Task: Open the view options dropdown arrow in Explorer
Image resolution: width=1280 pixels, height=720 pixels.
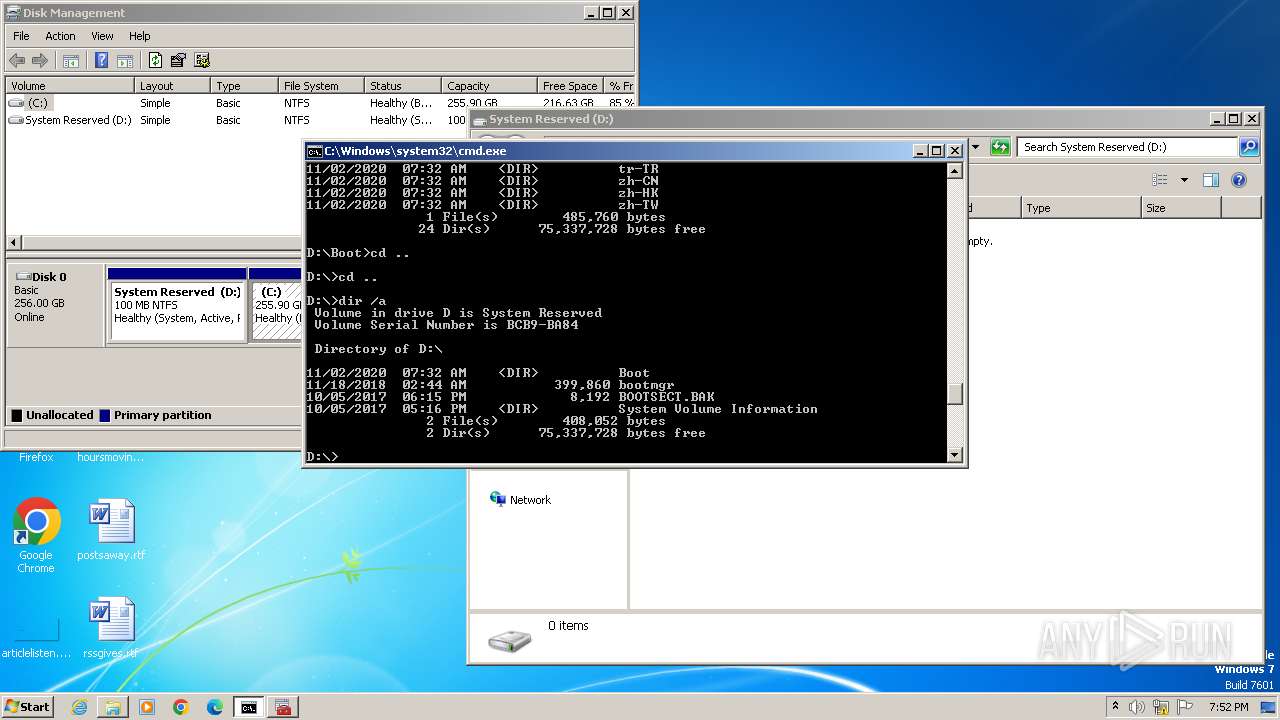Action: point(1184,180)
